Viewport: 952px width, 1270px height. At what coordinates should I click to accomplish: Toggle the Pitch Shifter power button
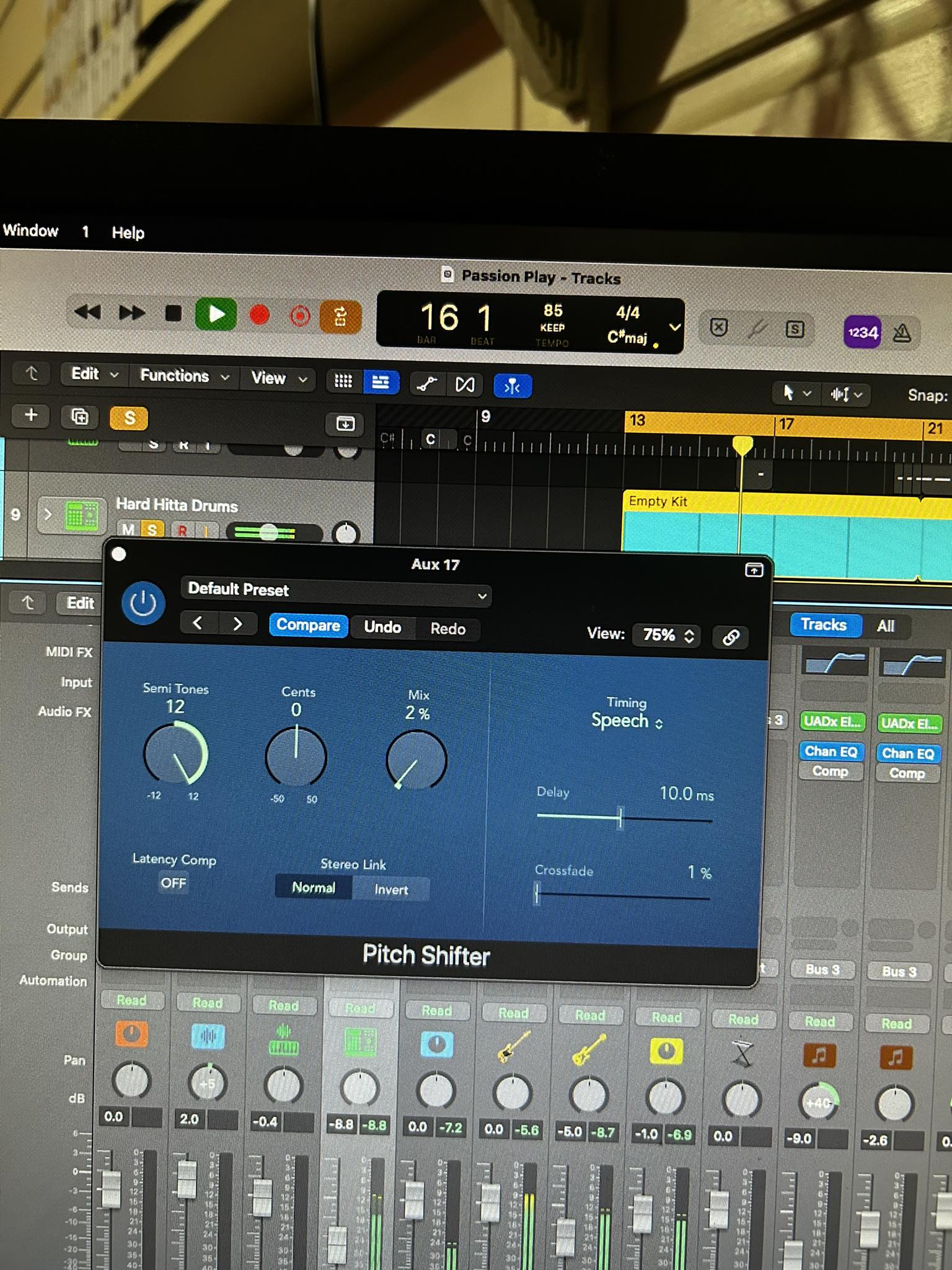[143, 603]
